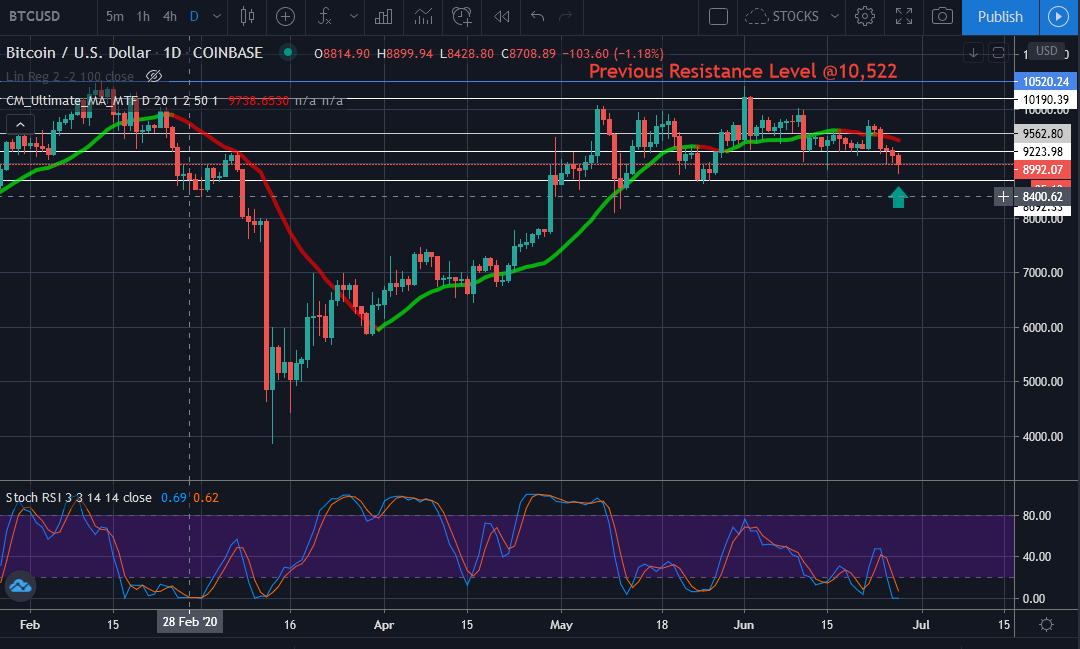Show the hidden Lin Reg indicator
1080x649 pixels.
154,76
